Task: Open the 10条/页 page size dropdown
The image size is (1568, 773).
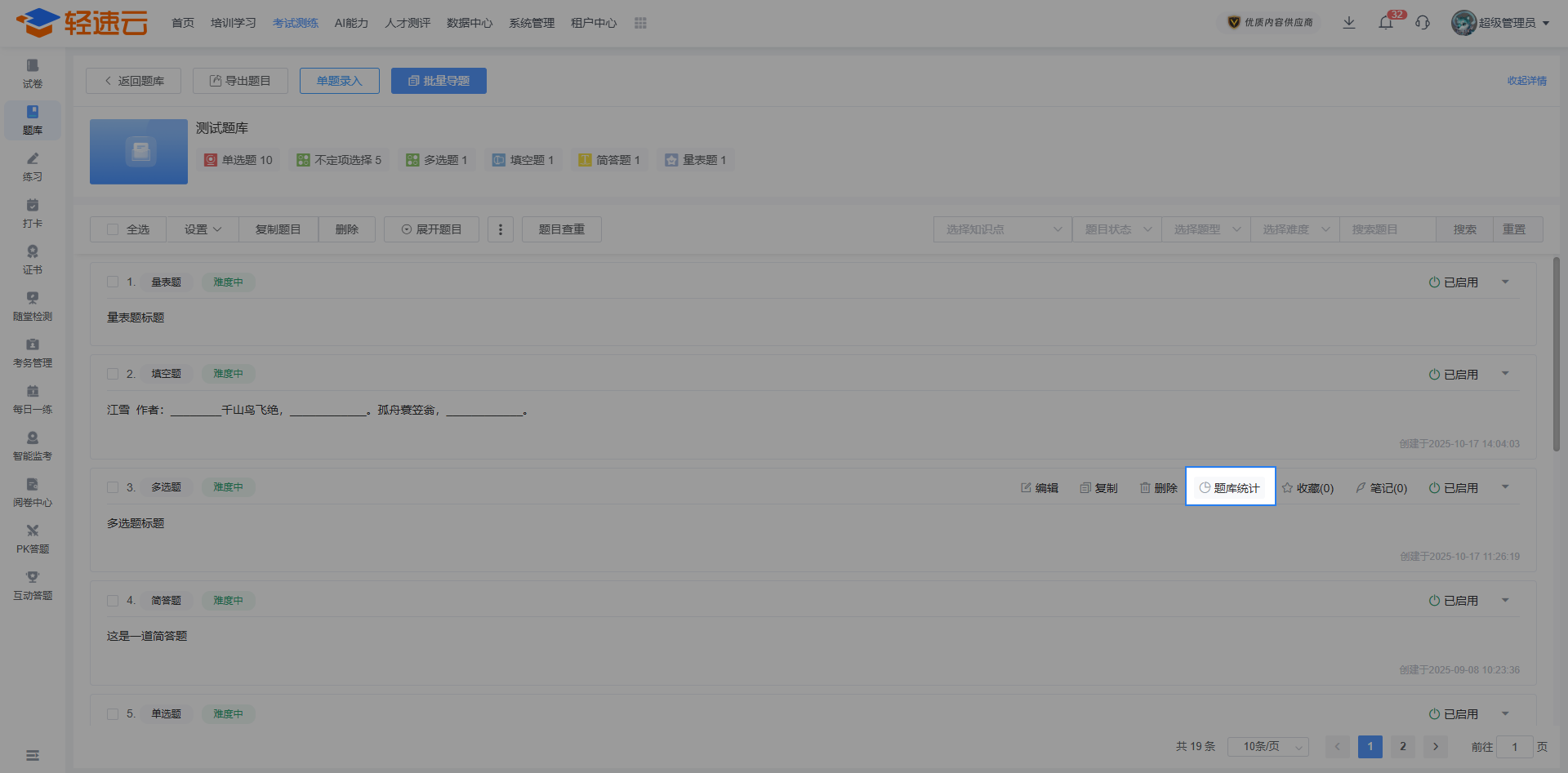Action: tap(1267, 746)
